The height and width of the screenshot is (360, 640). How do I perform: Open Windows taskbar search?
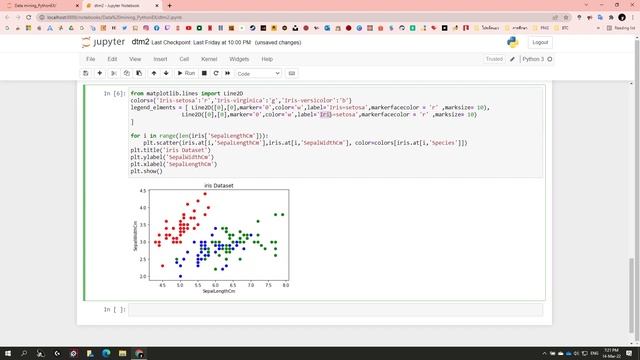24,353
